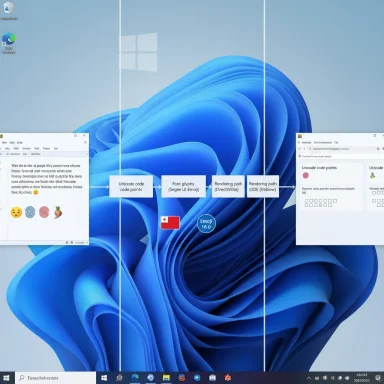Close the inner document tab in left window
The height and width of the screenshot is (384, 384).
click(x=85, y=142)
